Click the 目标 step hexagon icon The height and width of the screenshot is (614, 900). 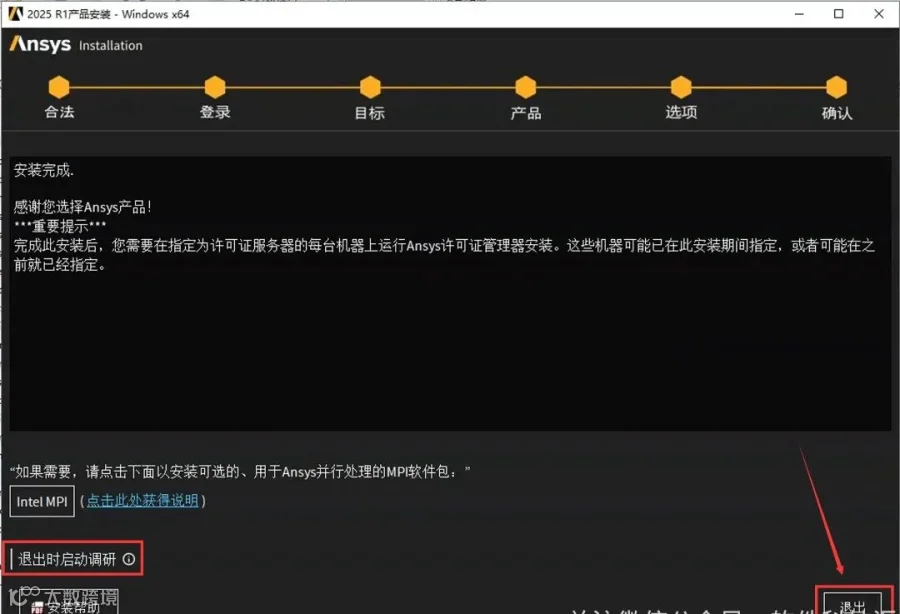click(x=370, y=87)
